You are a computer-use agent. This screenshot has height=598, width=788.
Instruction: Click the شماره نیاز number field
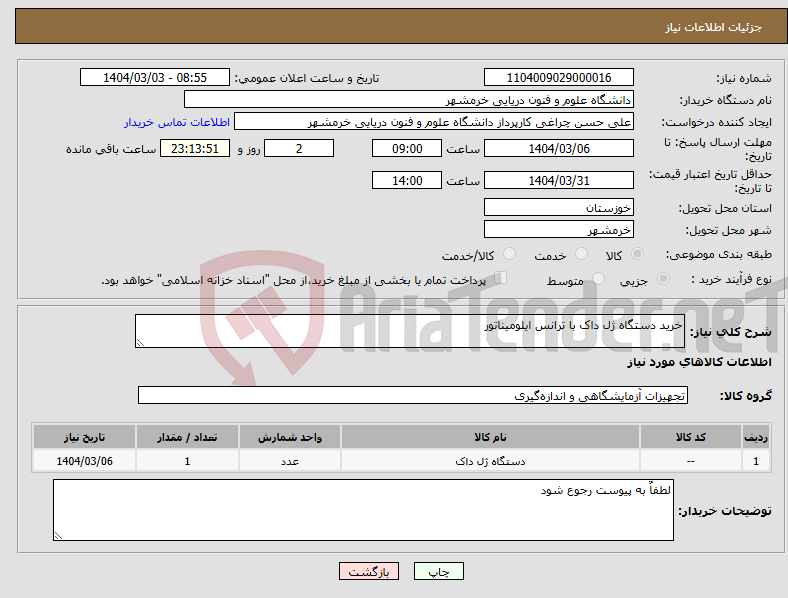pos(559,77)
